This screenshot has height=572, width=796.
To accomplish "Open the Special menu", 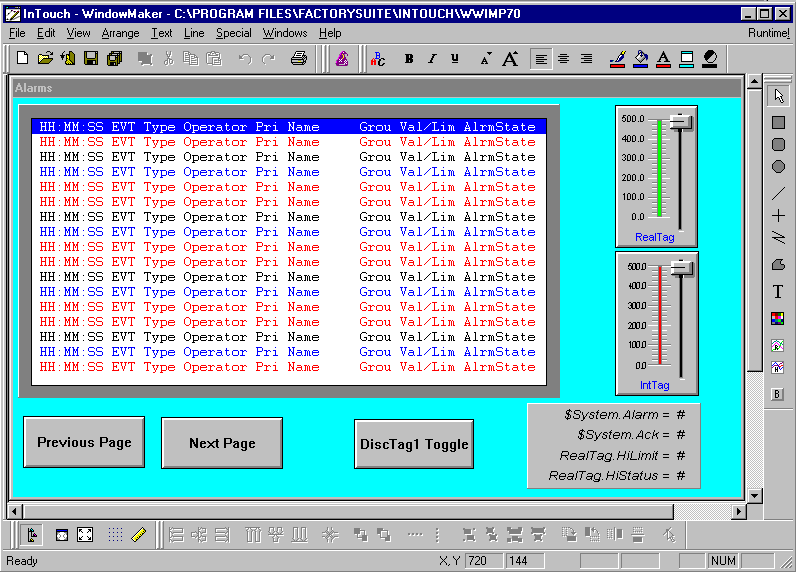I will [x=234, y=33].
